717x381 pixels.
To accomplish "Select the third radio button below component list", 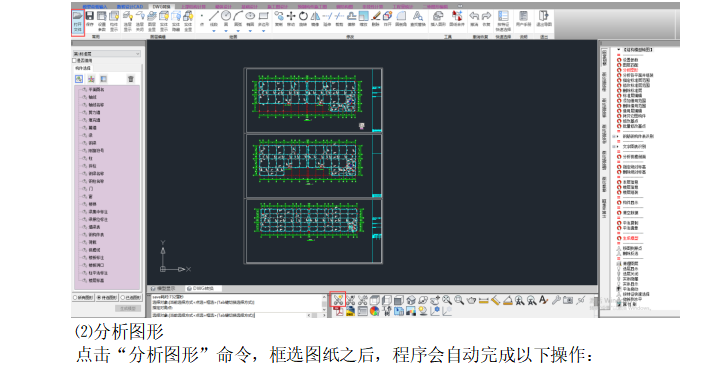I will coord(123,297).
